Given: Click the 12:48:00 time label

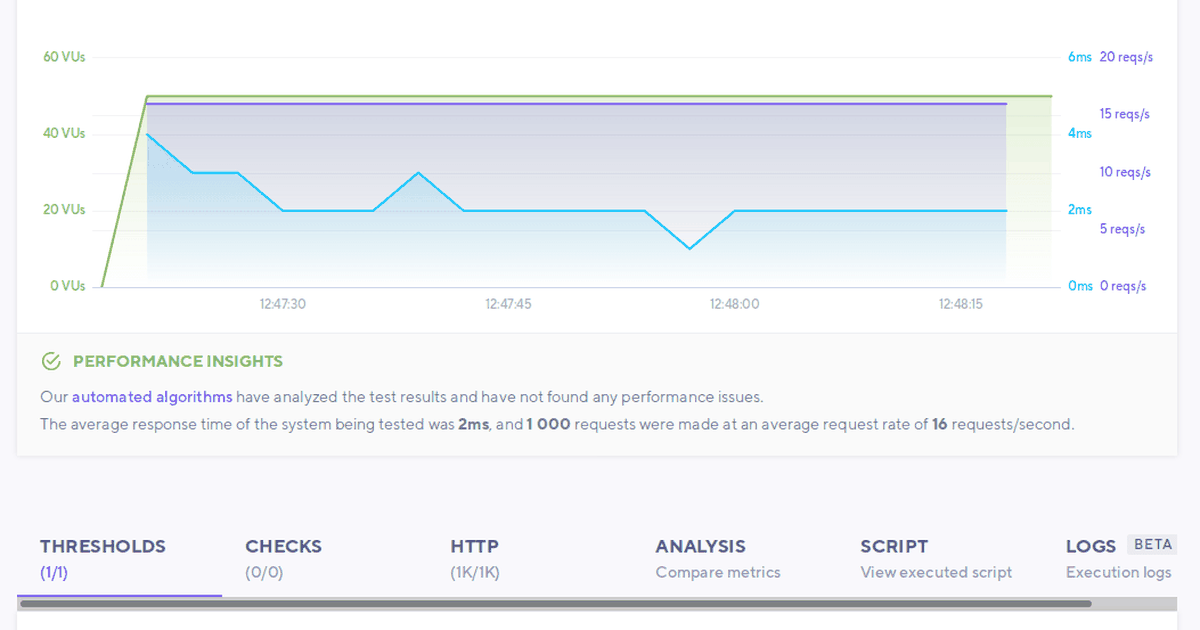Looking at the screenshot, I should pyautogui.click(x=734, y=304).
